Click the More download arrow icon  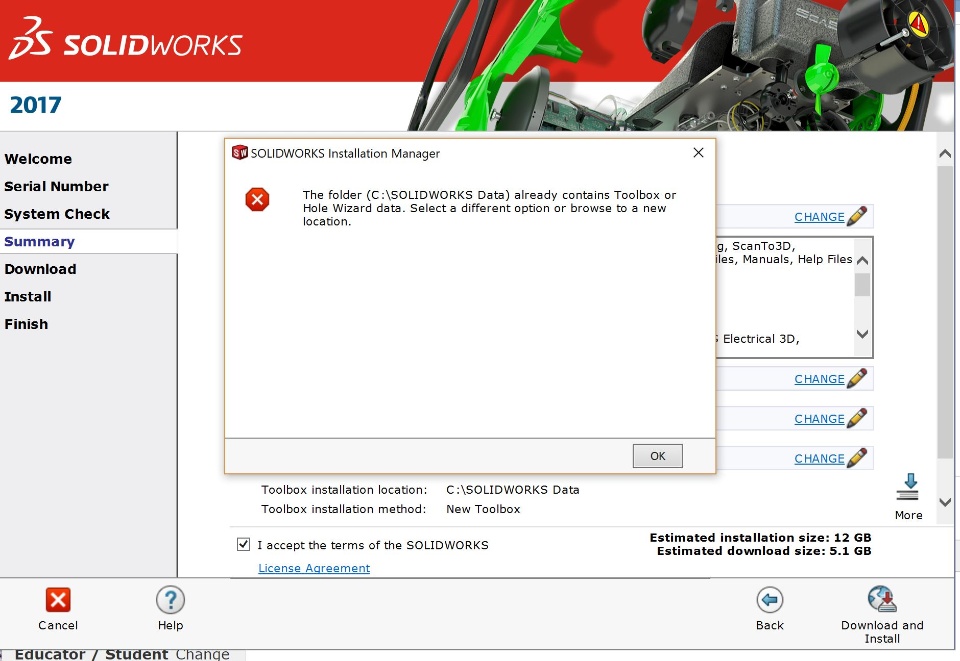coord(909,487)
